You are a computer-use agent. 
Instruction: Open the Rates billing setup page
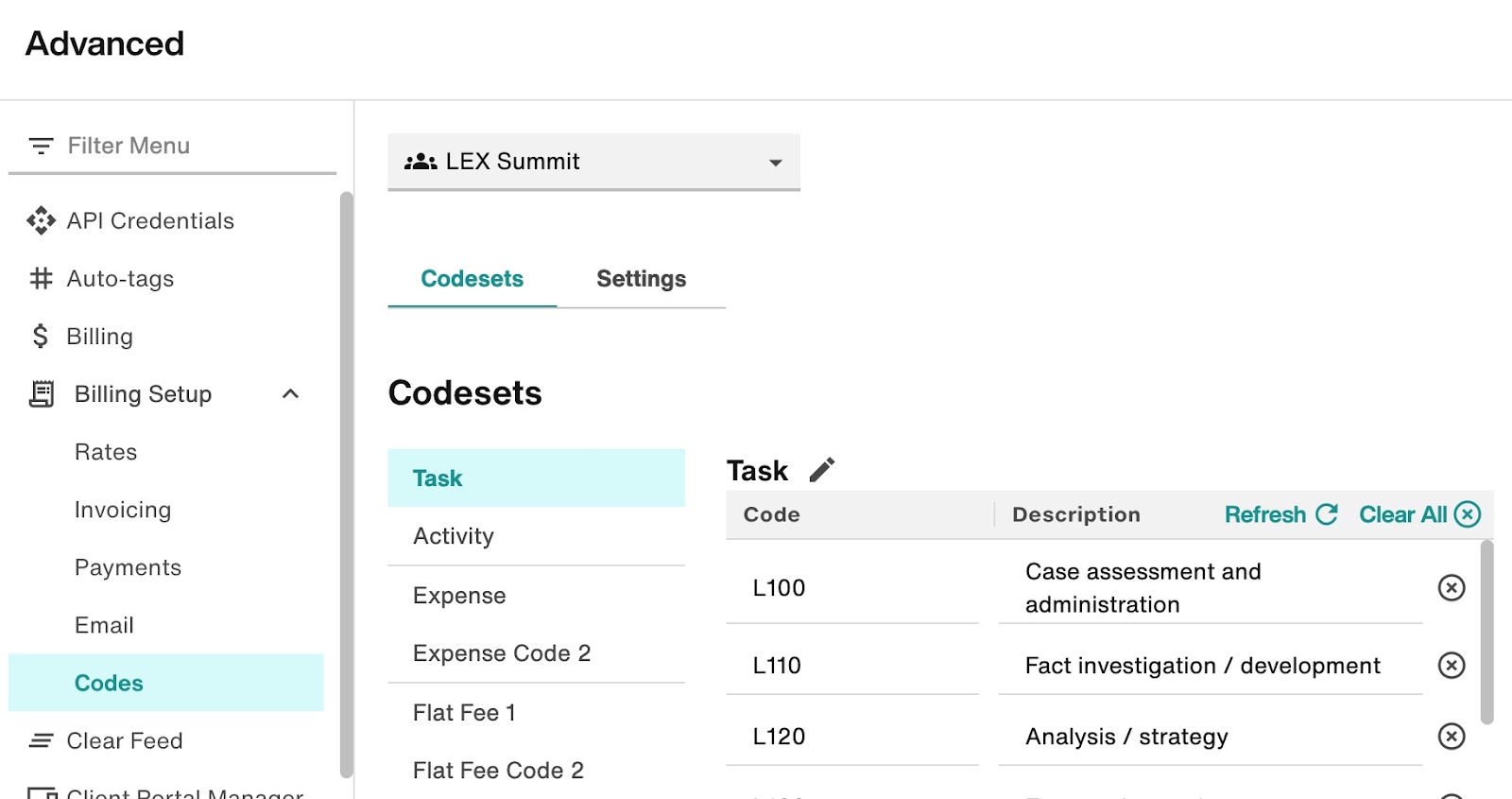tap(106, 452)
